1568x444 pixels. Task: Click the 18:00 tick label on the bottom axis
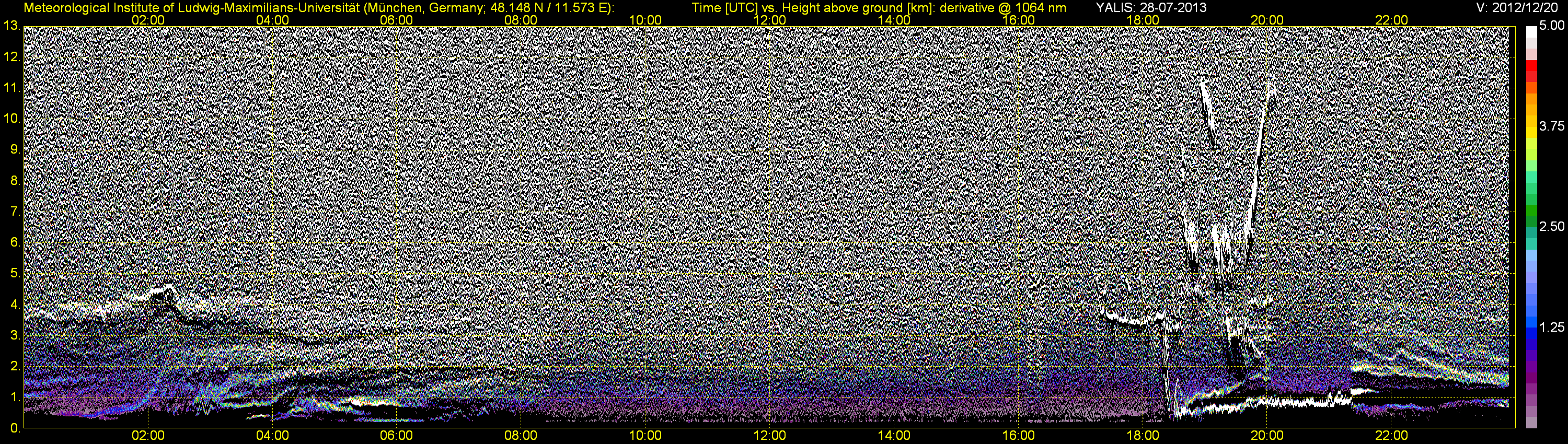(x=1143, y=436)
